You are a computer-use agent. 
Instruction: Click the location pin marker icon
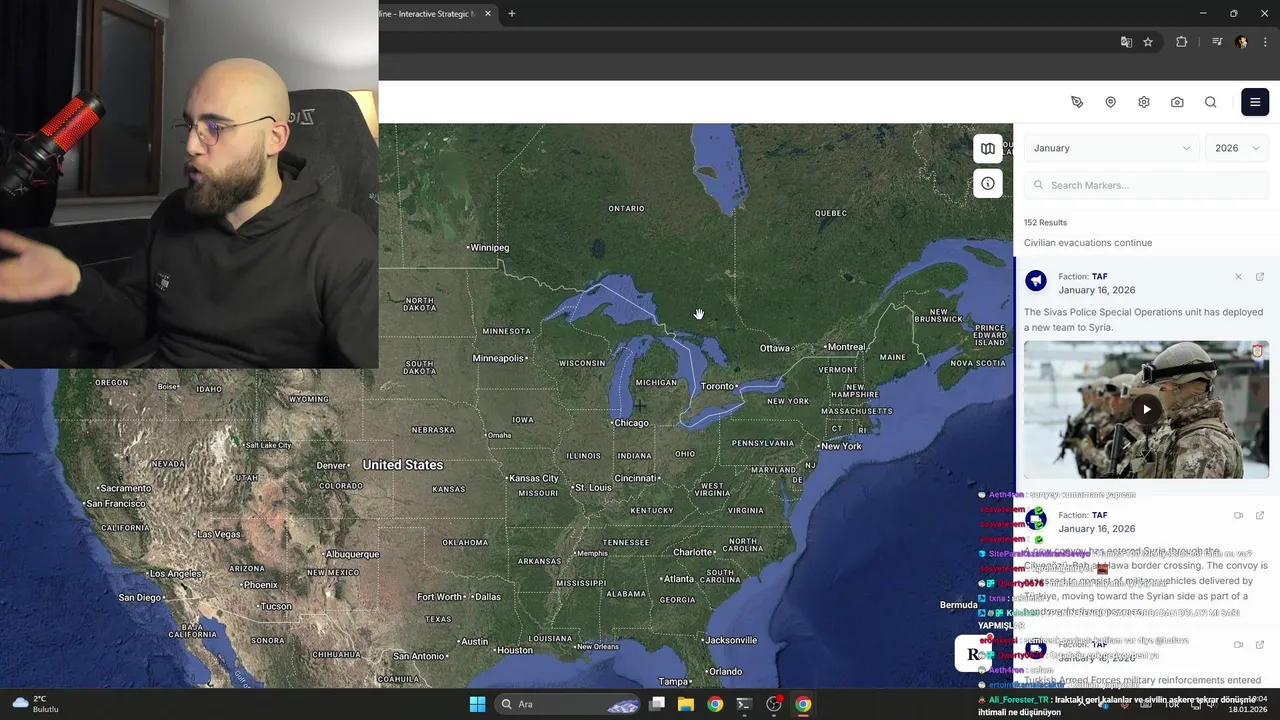1110,102
